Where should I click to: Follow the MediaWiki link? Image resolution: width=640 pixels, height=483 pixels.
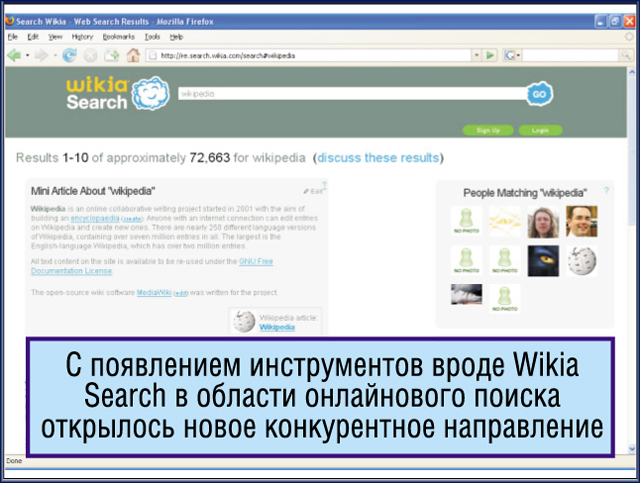pyautogui.click(x=154, y=293)
